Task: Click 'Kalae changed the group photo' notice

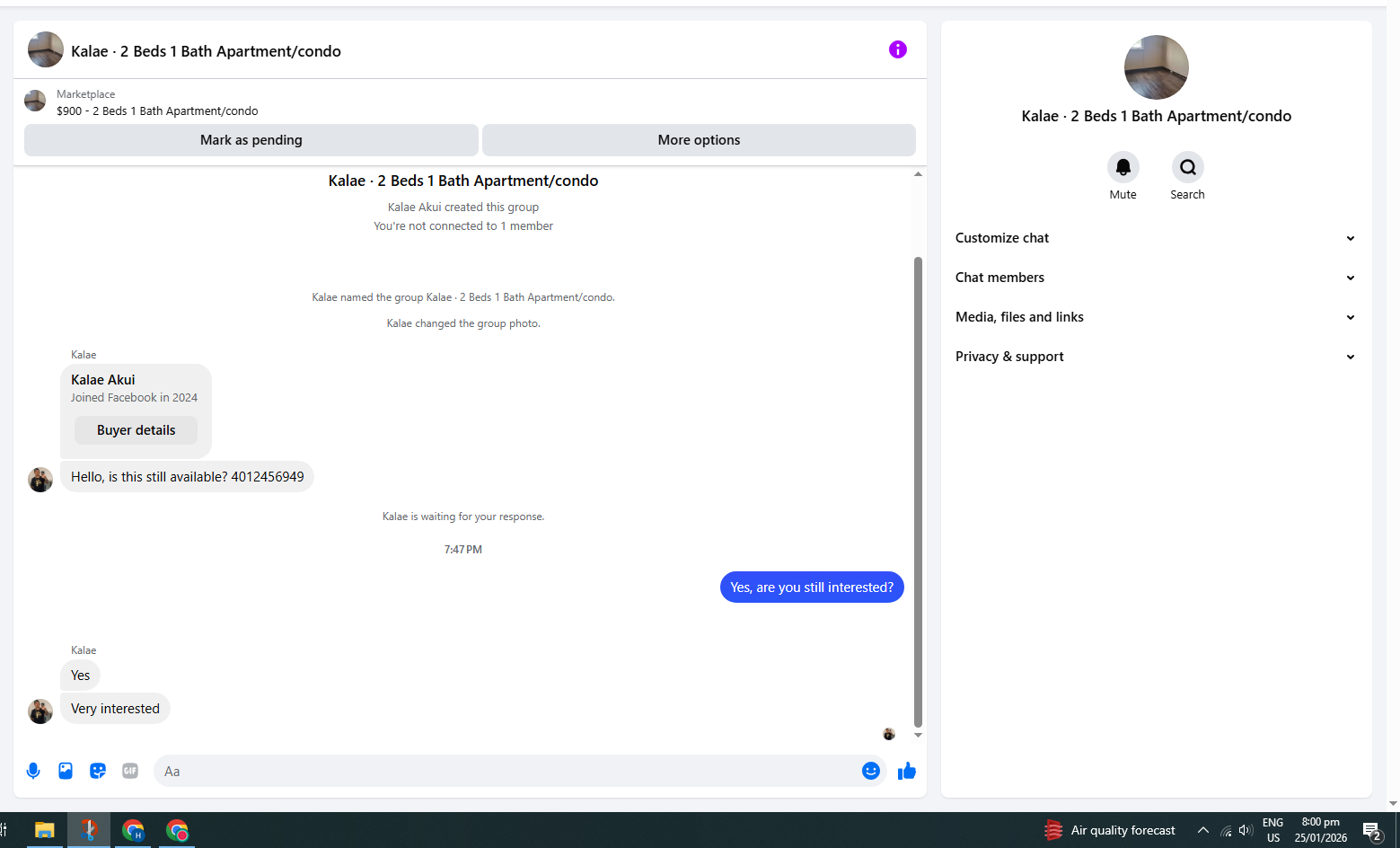Action: (463, 323)
